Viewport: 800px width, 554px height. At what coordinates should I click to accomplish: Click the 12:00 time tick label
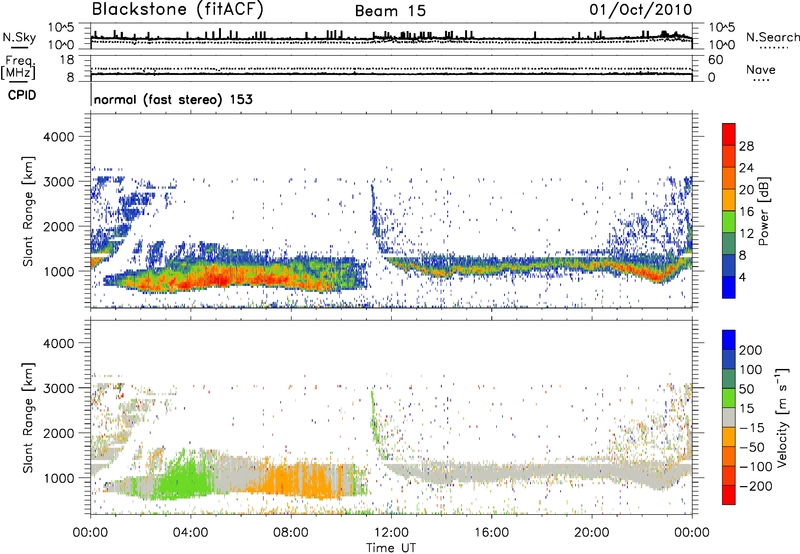tap(391, 533)
